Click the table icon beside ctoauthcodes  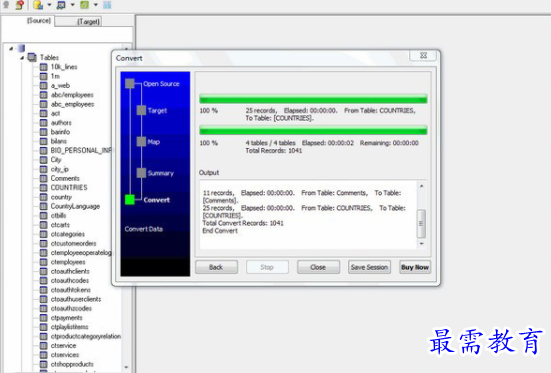click(x=43, y=281)
